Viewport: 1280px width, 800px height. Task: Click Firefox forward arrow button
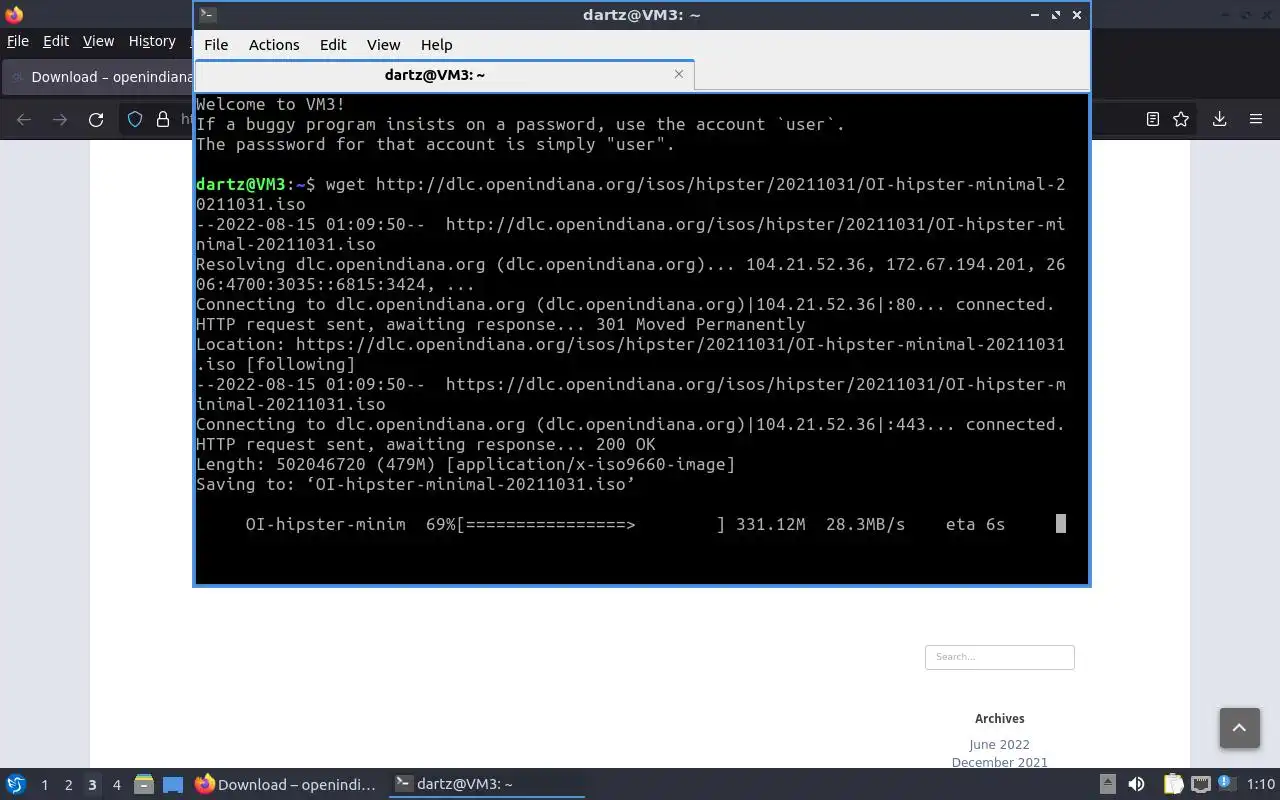point(60,119)
